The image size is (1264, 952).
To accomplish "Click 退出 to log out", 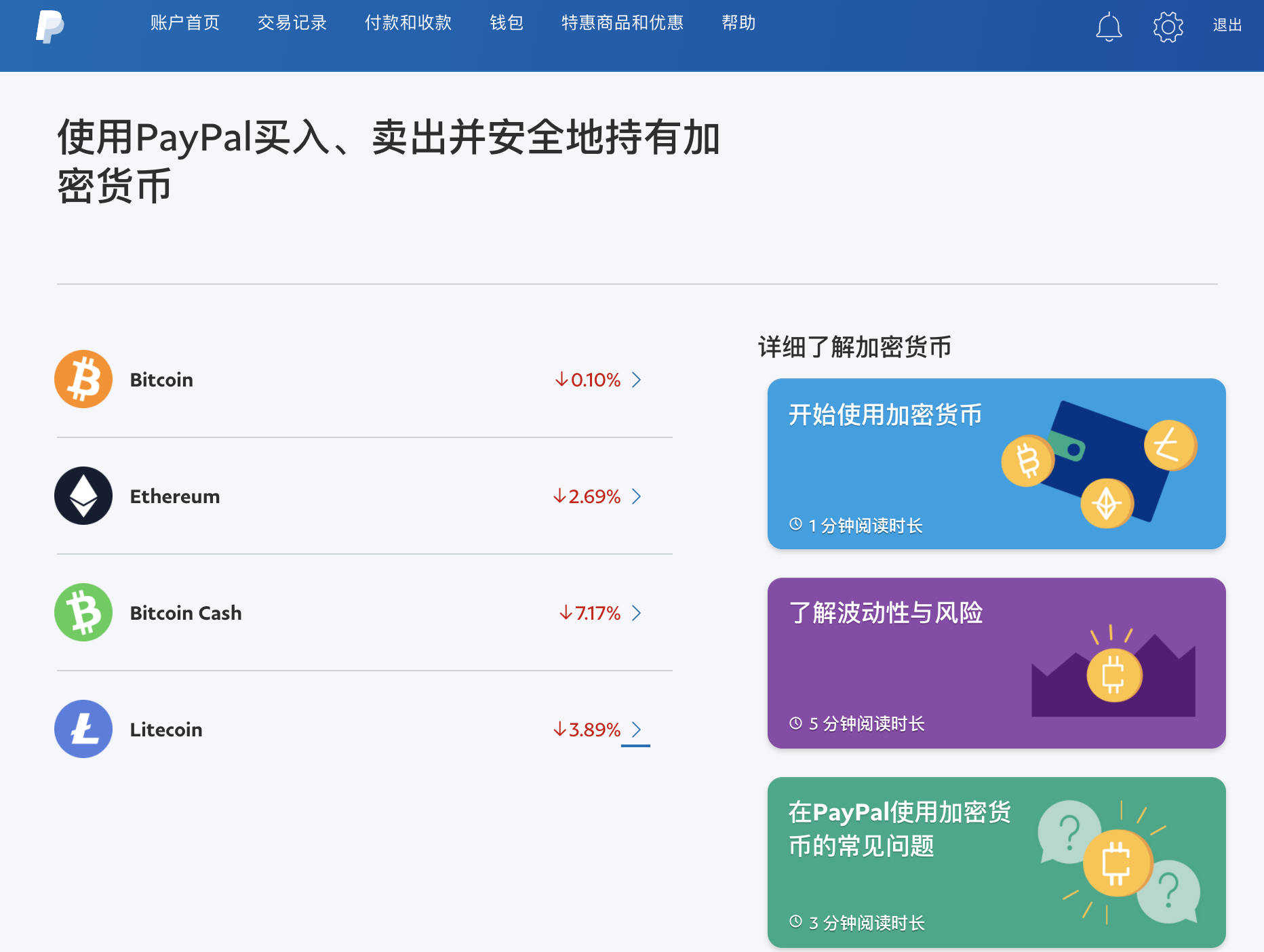I will [x=1227, y=26].
